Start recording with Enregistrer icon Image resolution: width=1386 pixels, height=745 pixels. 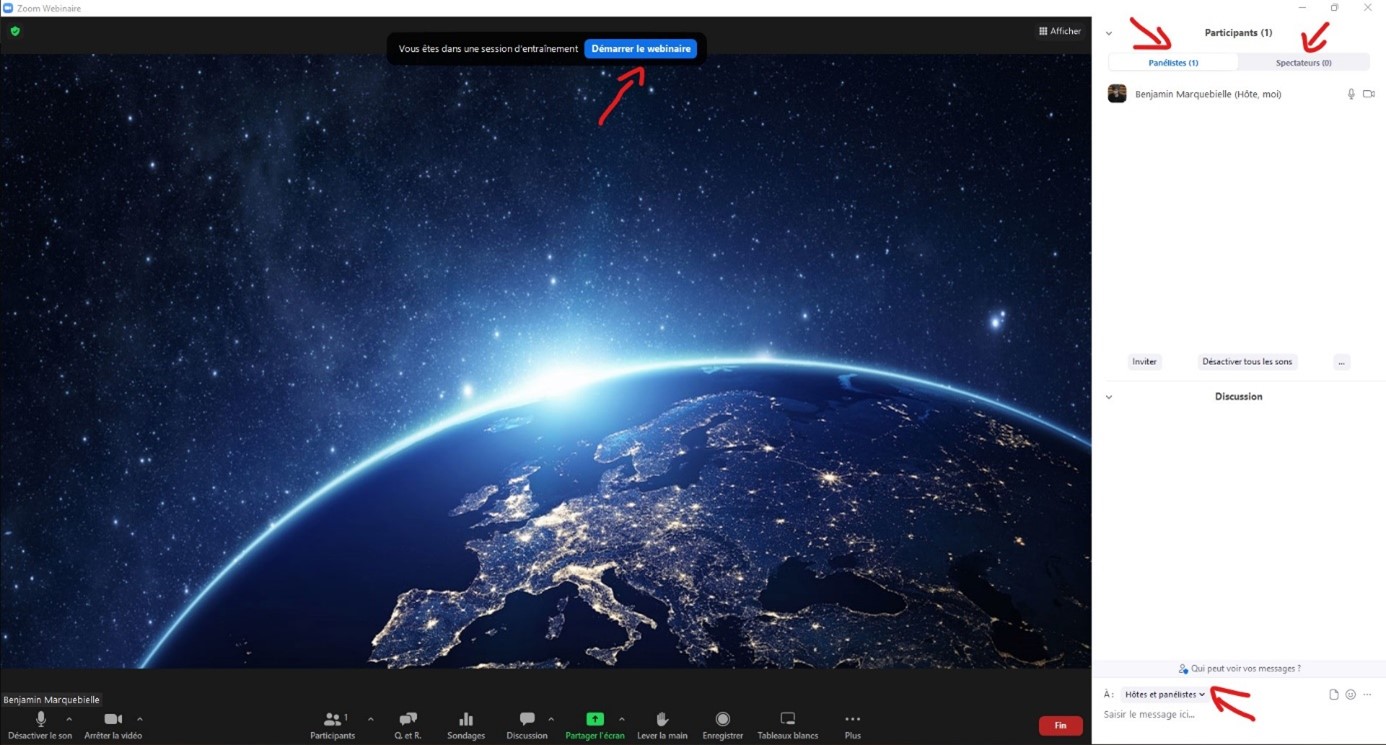(722, 720)
